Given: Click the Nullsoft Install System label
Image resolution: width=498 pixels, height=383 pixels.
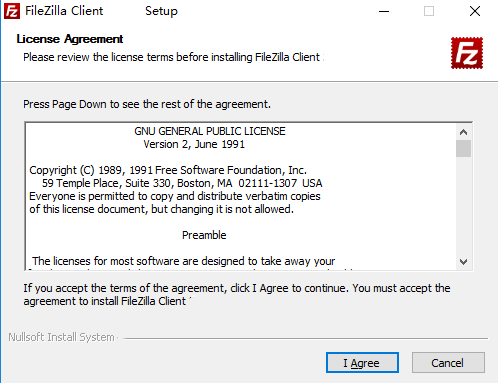Looking at the screenshot, I should (x=61, y=337).
